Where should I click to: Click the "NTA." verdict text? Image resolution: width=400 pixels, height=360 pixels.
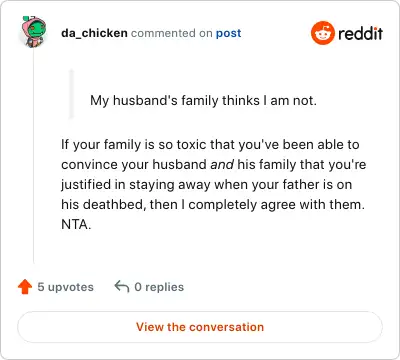coord(76,224)
